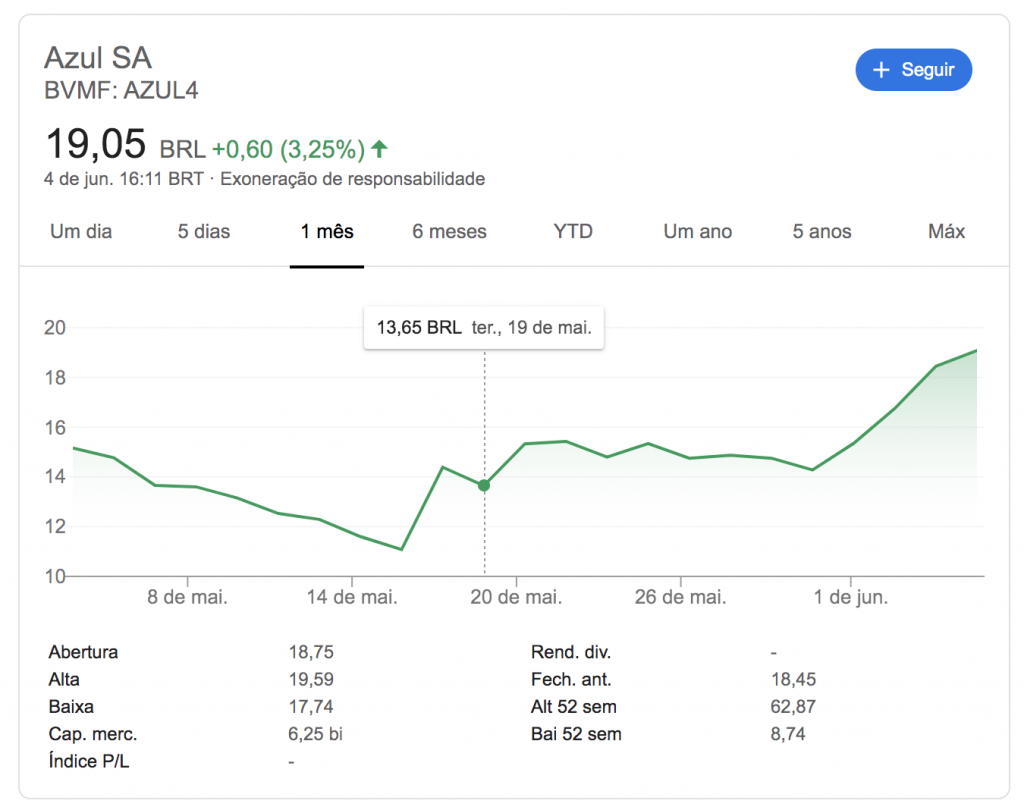Click the Seguir follow button
1024x810 pixels.
point(913,70)
